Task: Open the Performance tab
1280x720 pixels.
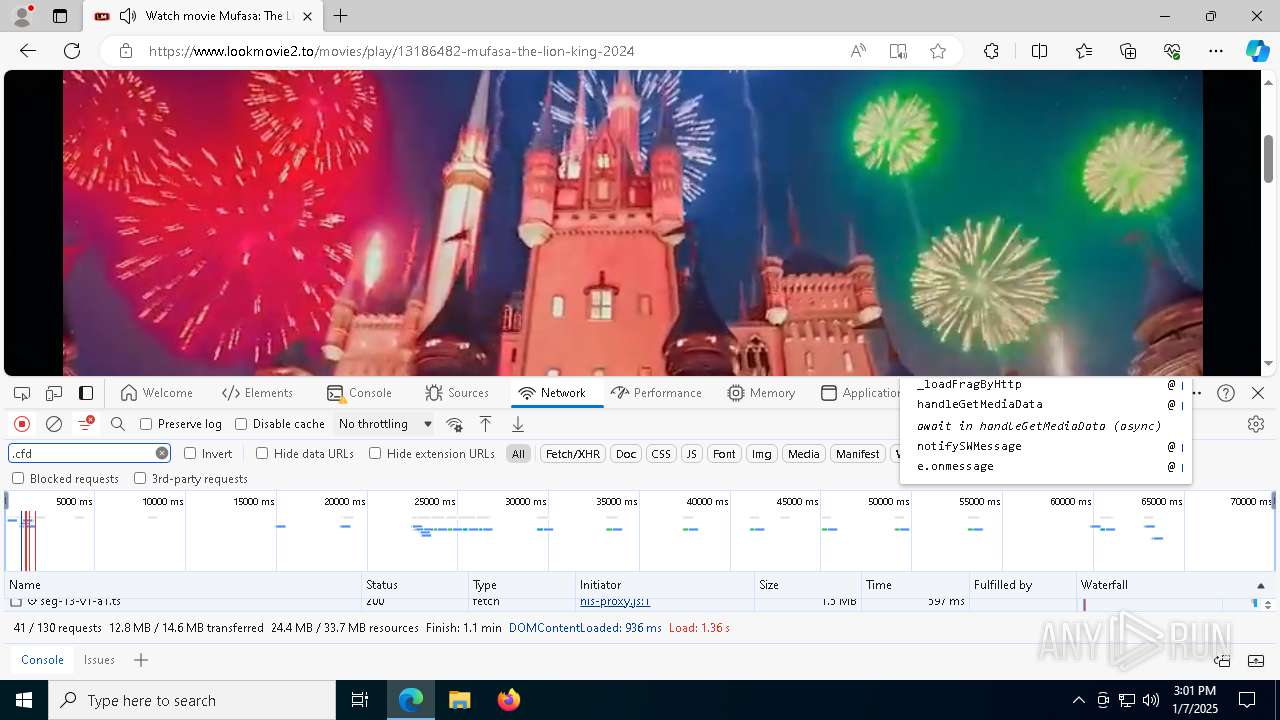Action: (656, 393)
